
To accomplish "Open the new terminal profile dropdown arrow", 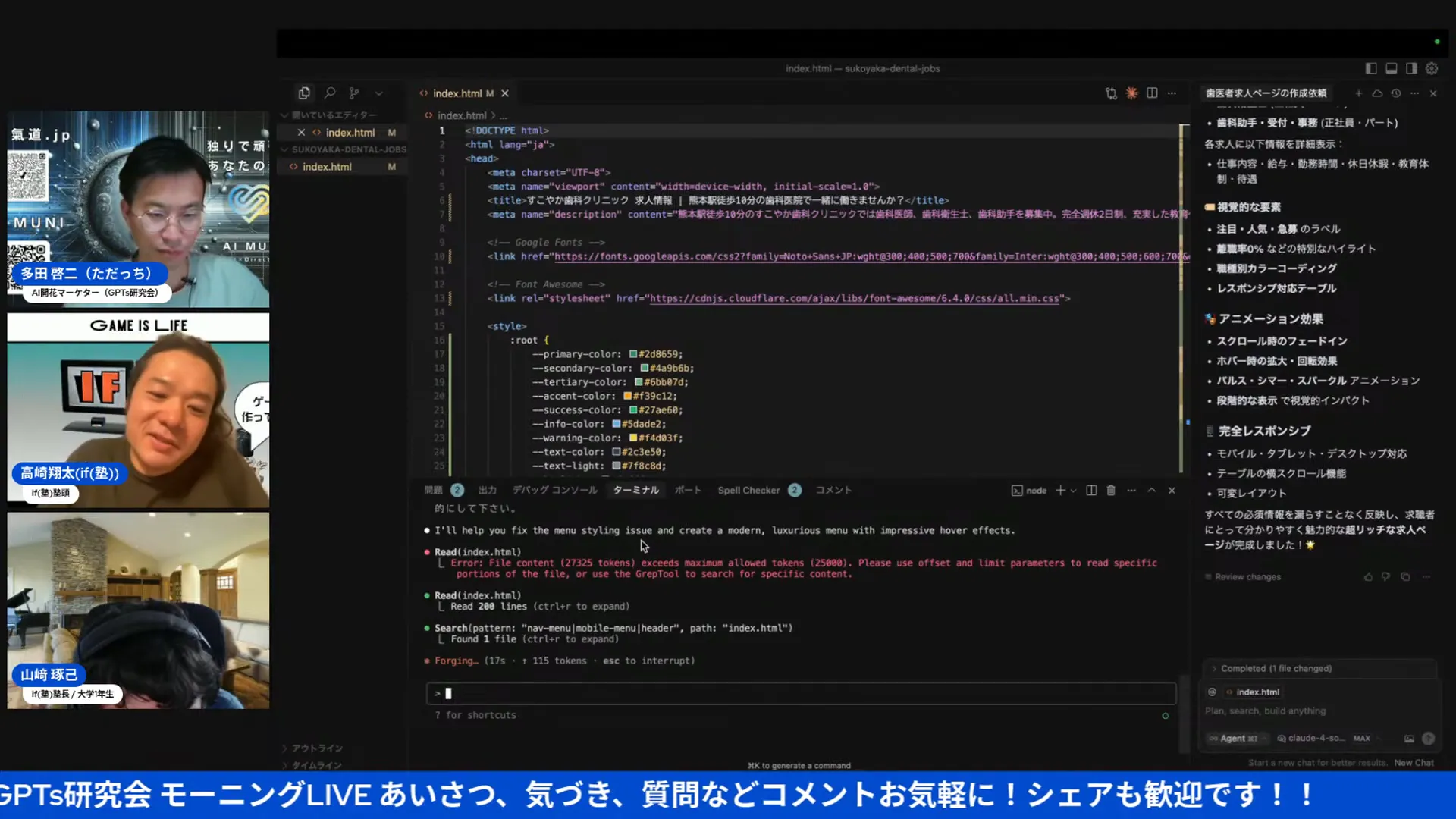I will pyautogui.click(x=1073, y=491).
